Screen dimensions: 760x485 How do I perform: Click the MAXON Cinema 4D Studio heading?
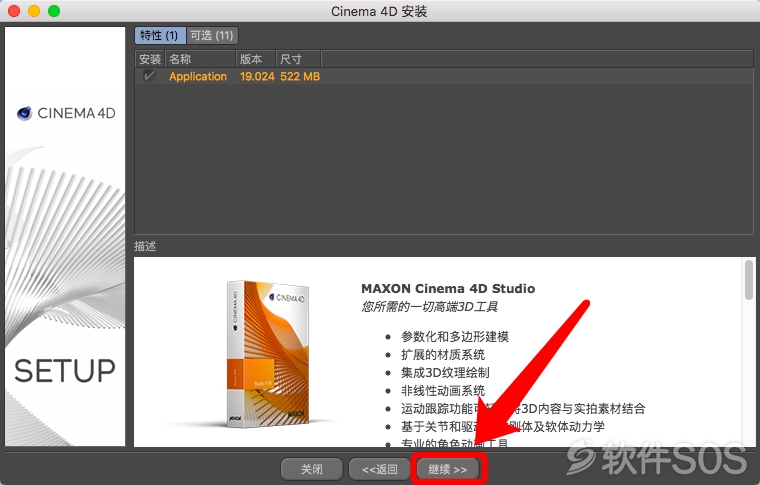448,289
